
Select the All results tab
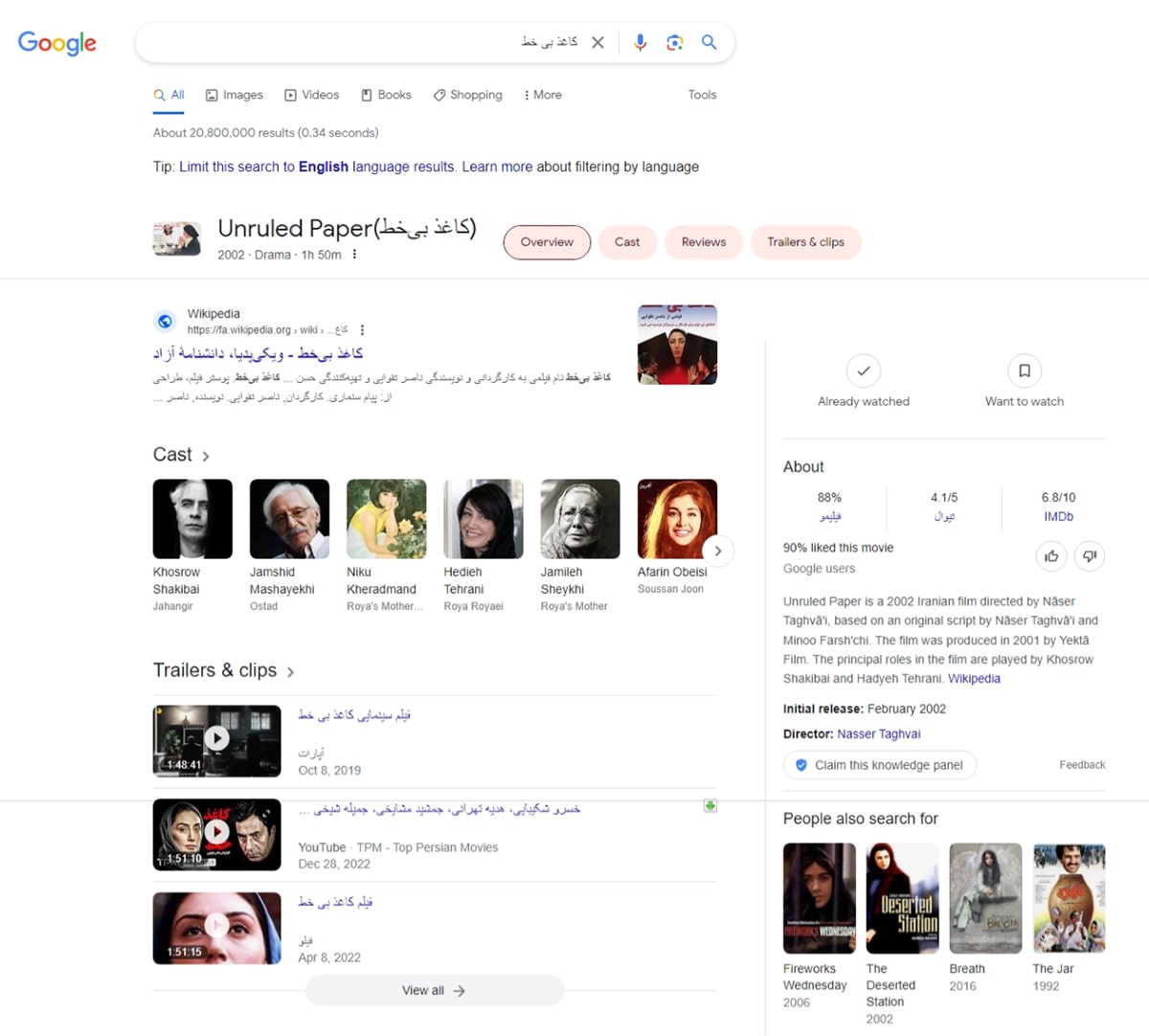coord(169,95)
